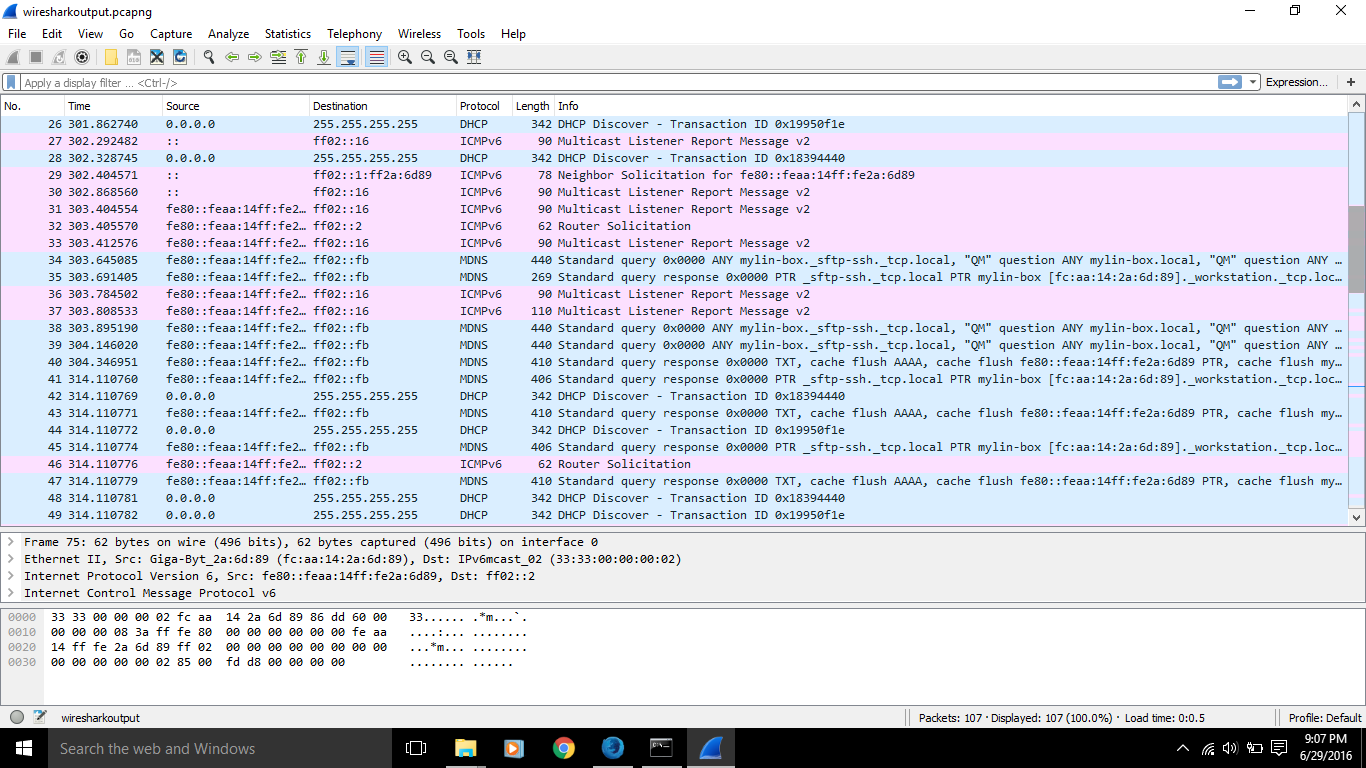The width and height of the screenshot is (1366, 768).
Task: Click the Expression... button
Action: coord(1296,82)
